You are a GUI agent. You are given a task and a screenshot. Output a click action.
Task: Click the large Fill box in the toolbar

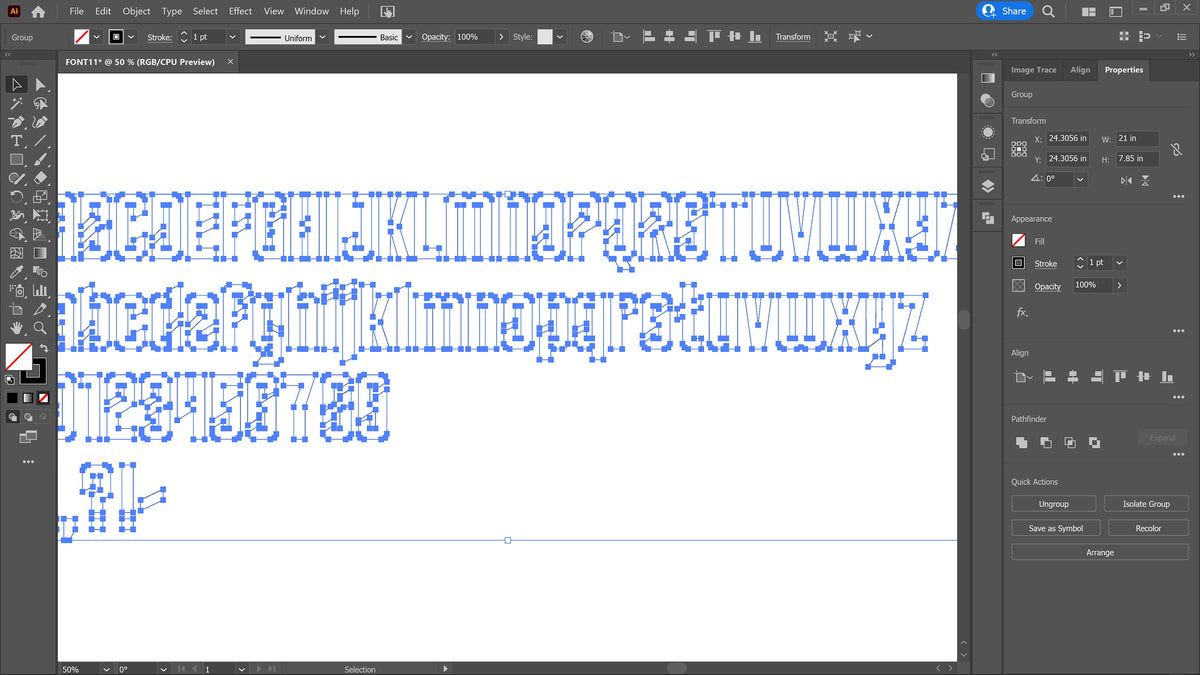tap(18, 357)
